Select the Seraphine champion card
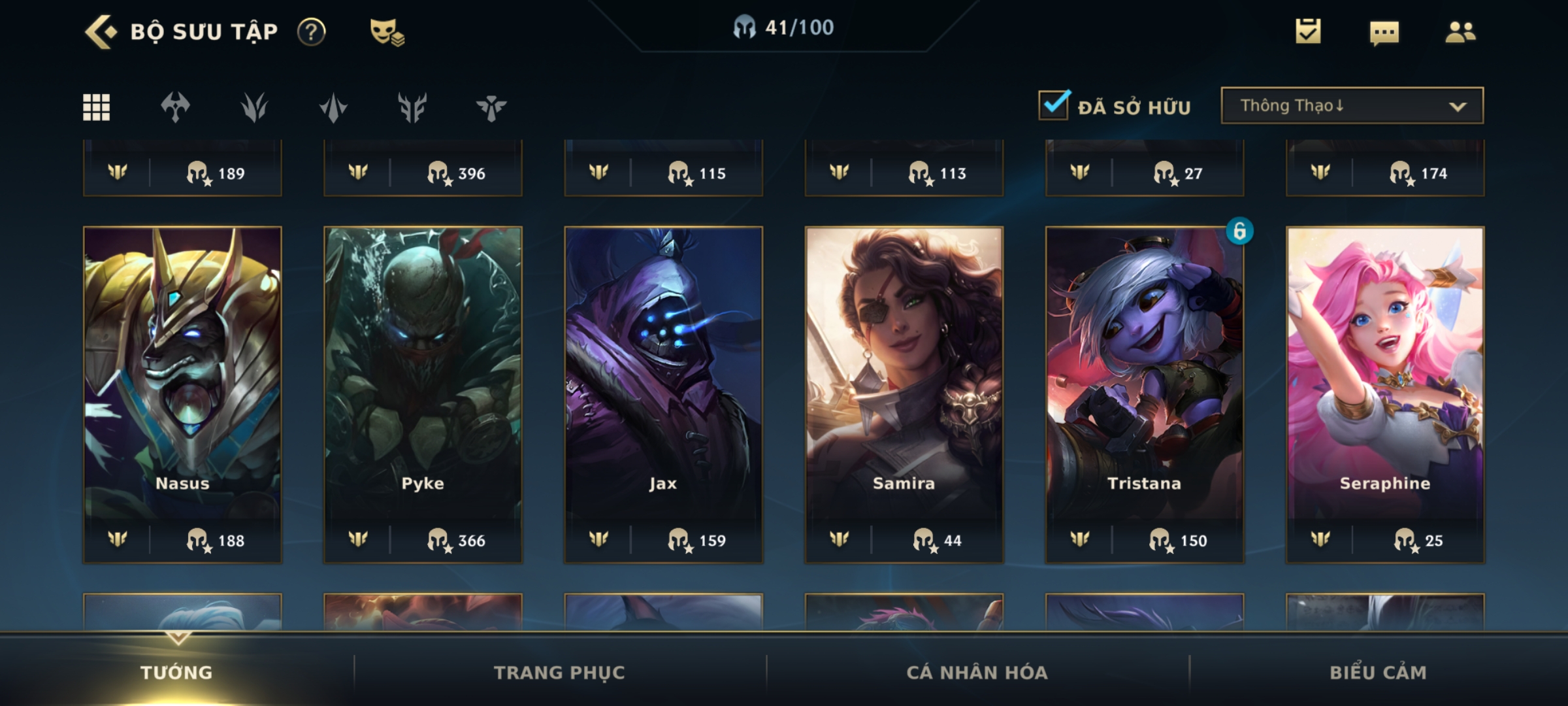This screenshot has width=1568, height=706. pyautogui.click(x=1385, y=395)
